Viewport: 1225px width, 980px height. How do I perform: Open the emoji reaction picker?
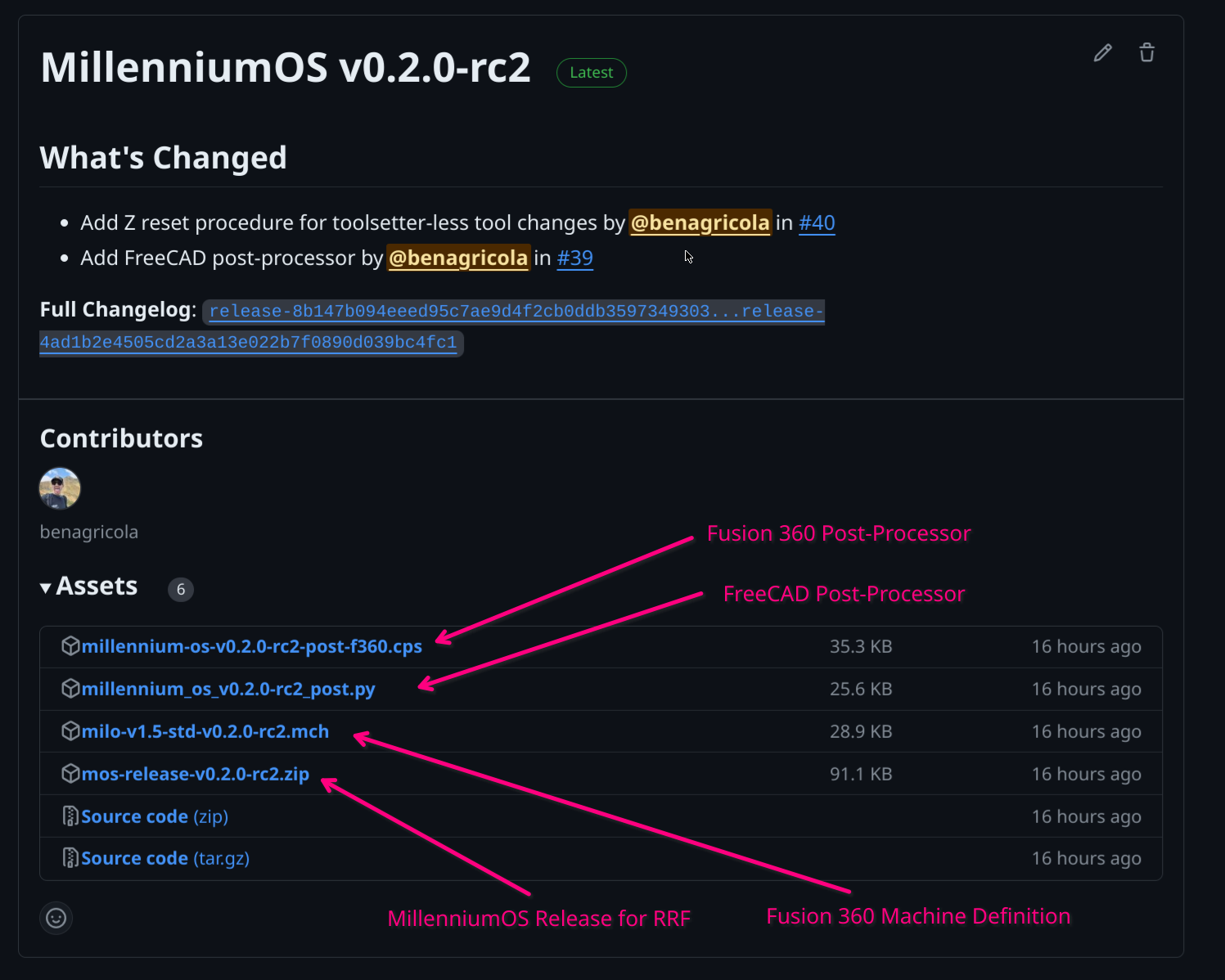coord(56,918)
